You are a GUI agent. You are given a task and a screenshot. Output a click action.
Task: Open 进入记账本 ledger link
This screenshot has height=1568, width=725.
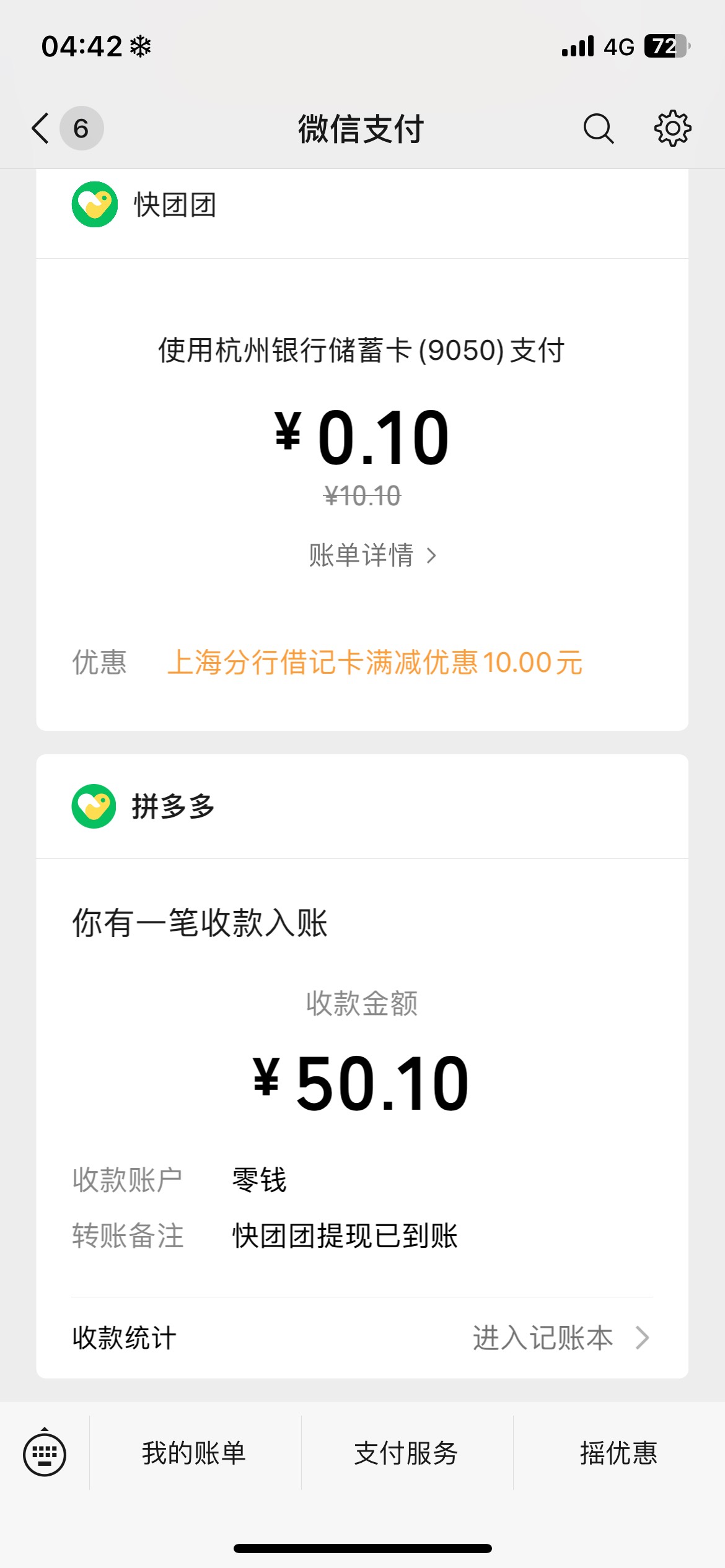543,1338
